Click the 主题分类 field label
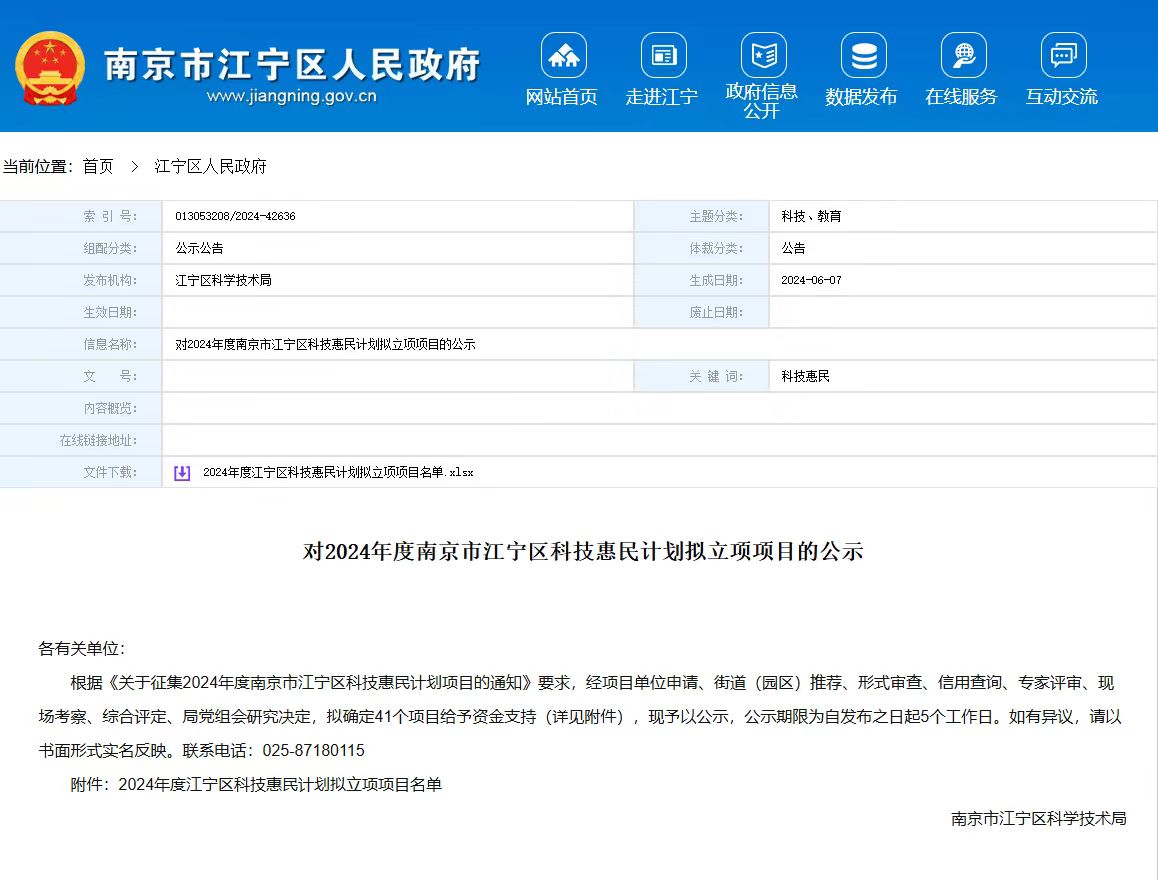Image resolution: width=1158 pixels, height=880 pixels. 716,216
